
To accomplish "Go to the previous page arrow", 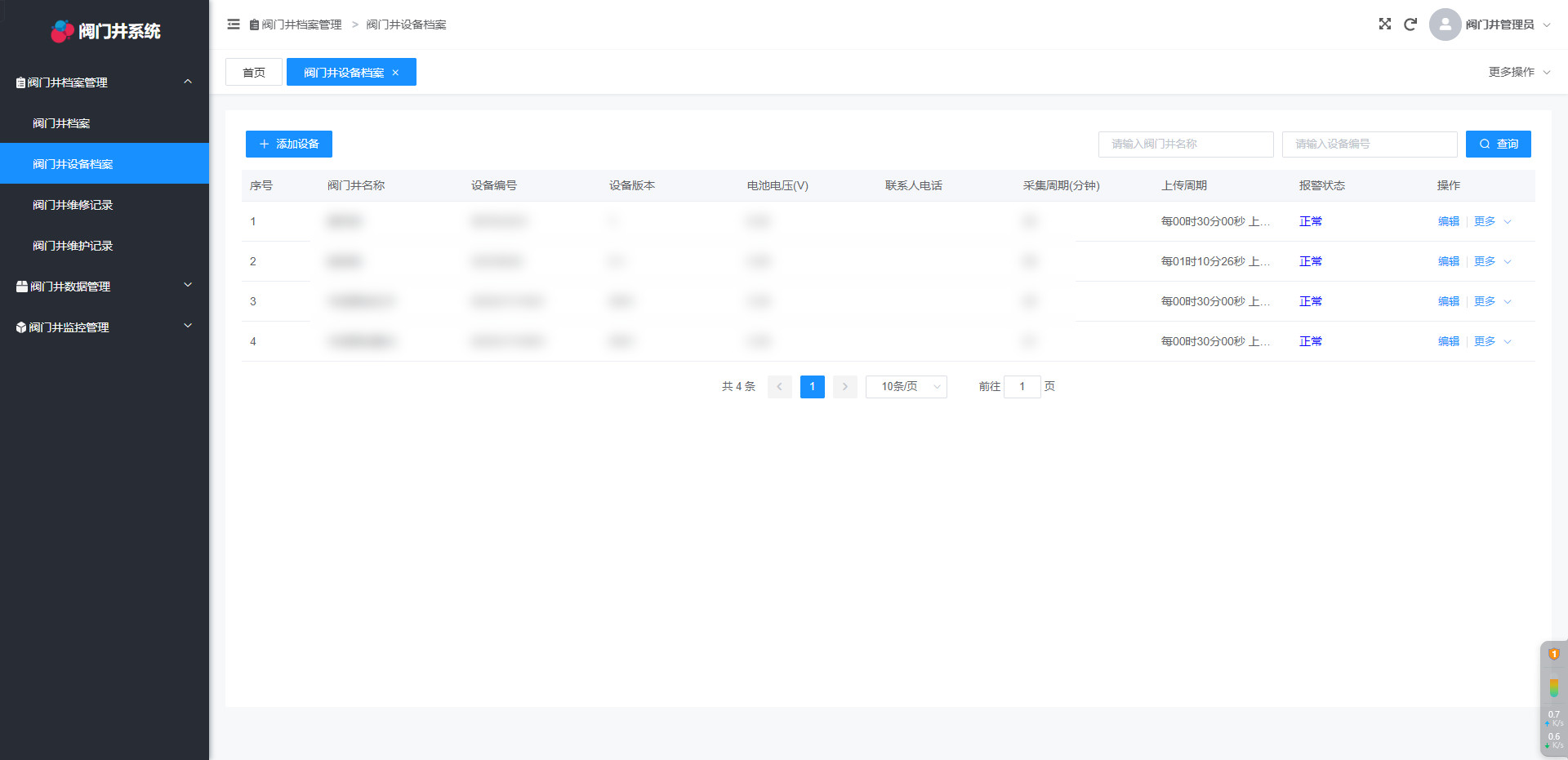I will coord(779,387).
